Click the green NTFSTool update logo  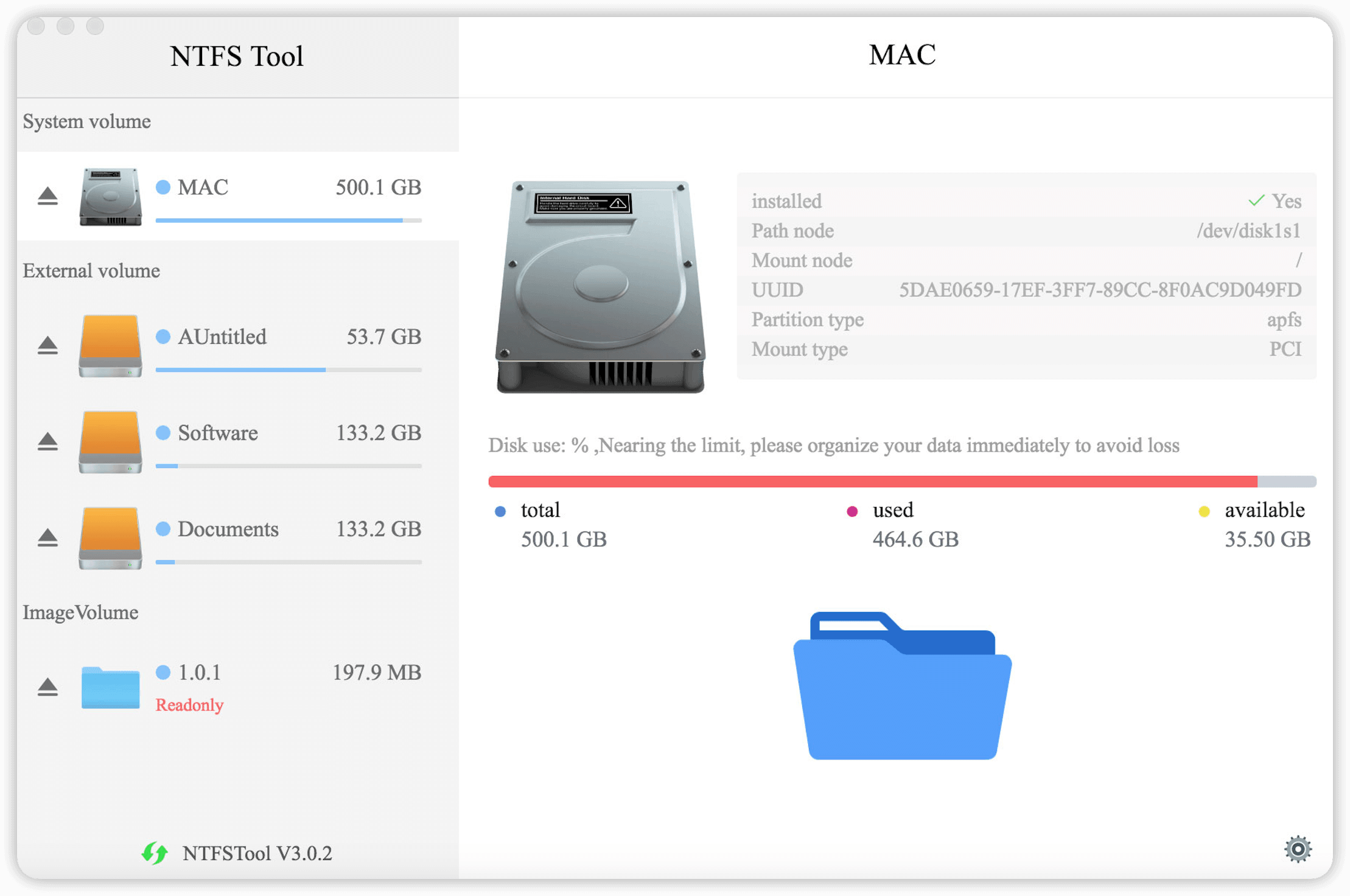[155, 853]
